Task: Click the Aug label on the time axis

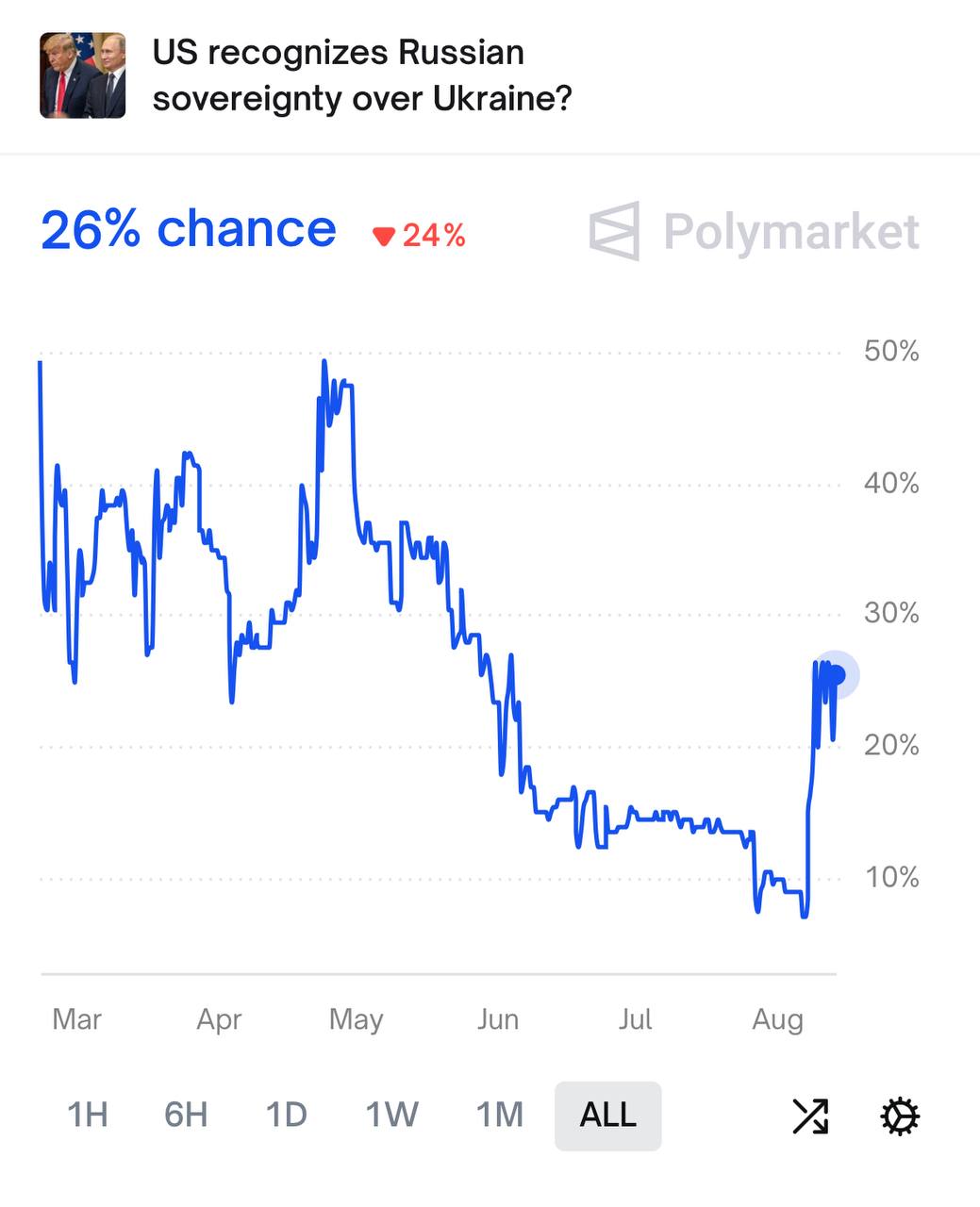Action: (x=777, y=1019)
